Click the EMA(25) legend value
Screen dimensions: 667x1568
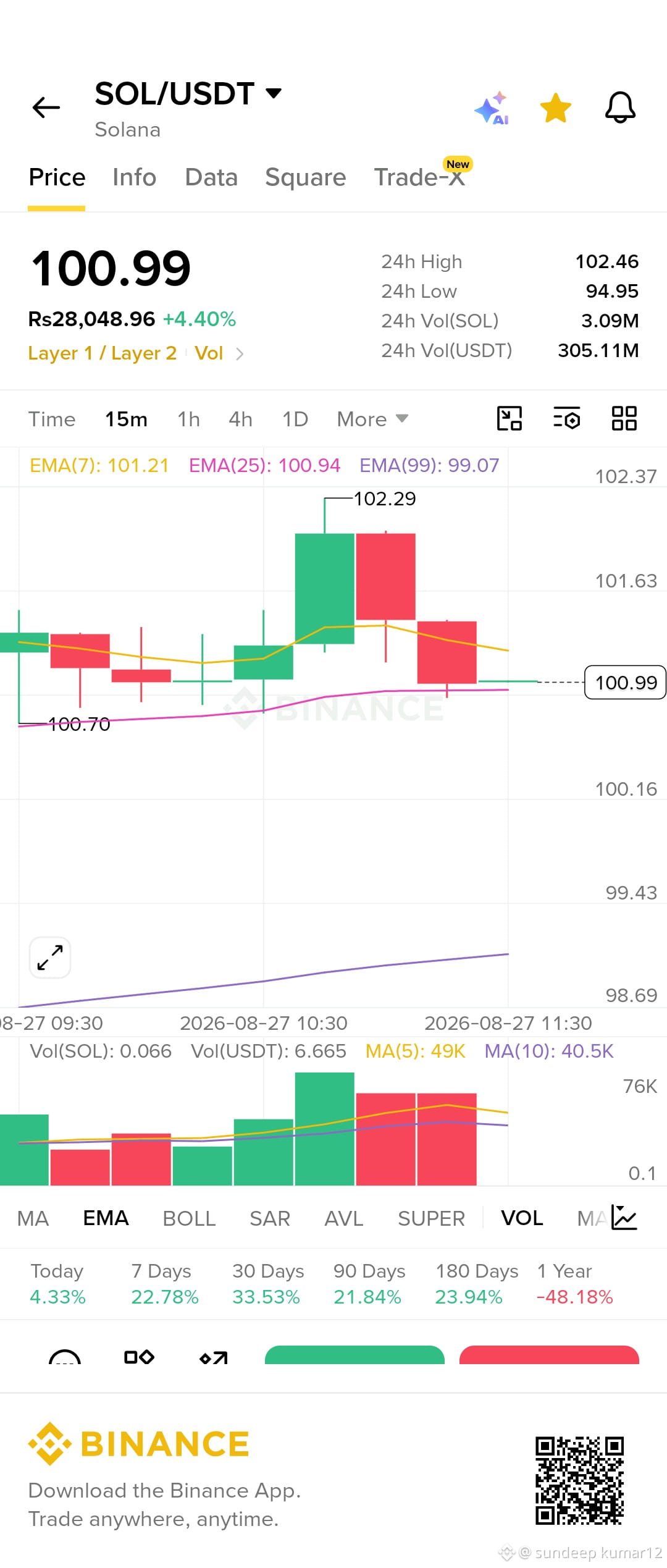click(x=264, y=465)
